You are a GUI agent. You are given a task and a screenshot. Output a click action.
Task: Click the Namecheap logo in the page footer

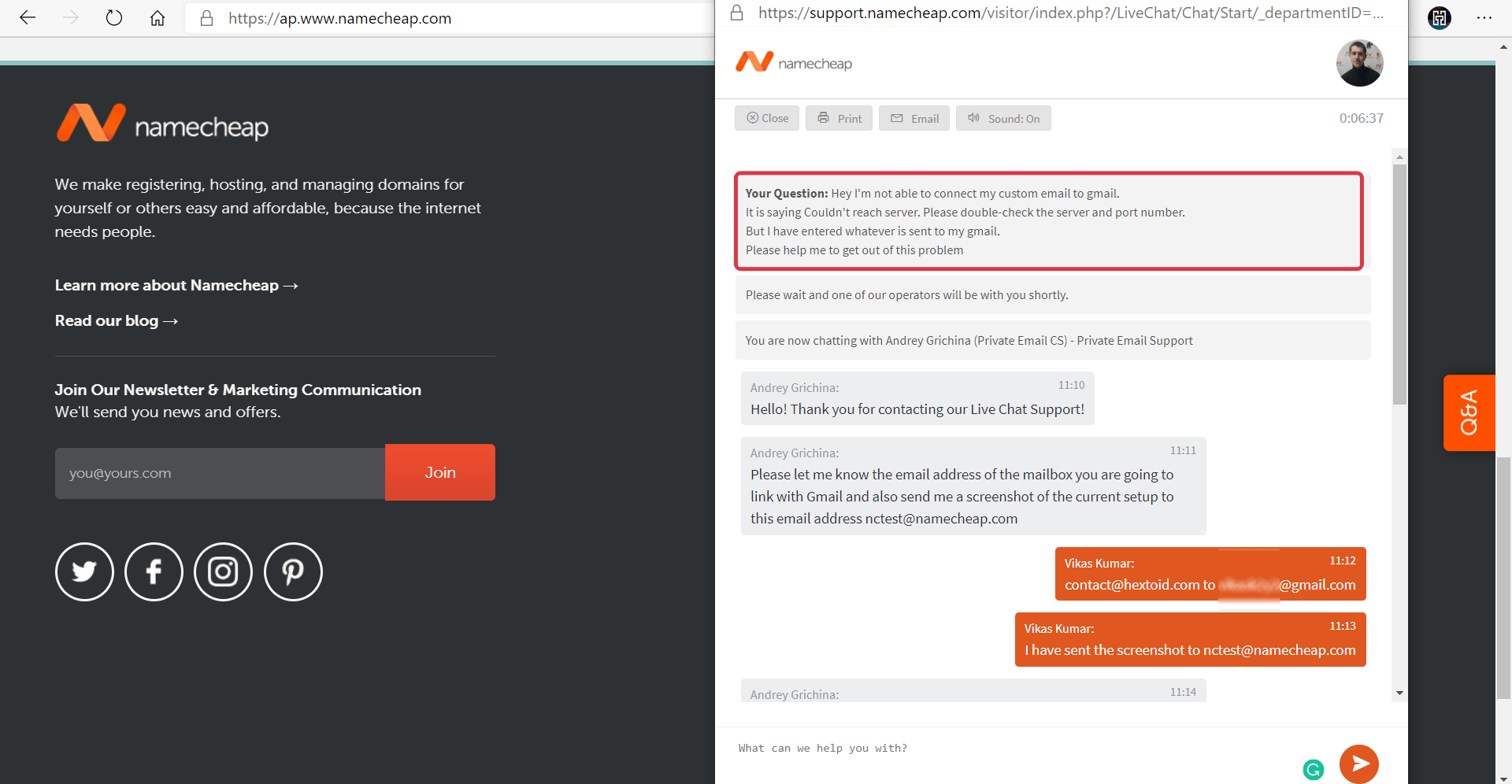[x=162, y=124]
